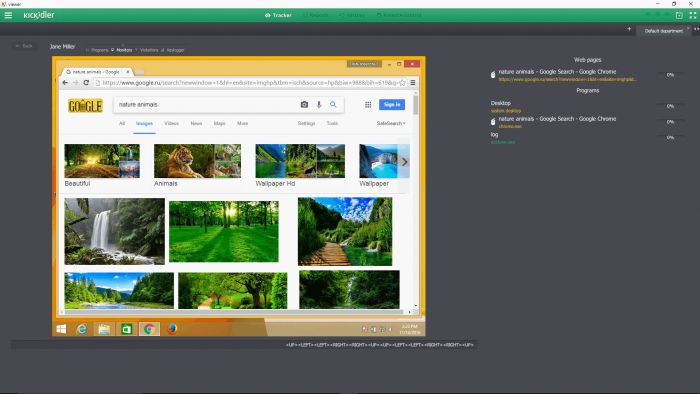
Task: Open the waterfall image thumbnail
Action: click(x=114, y=232)
